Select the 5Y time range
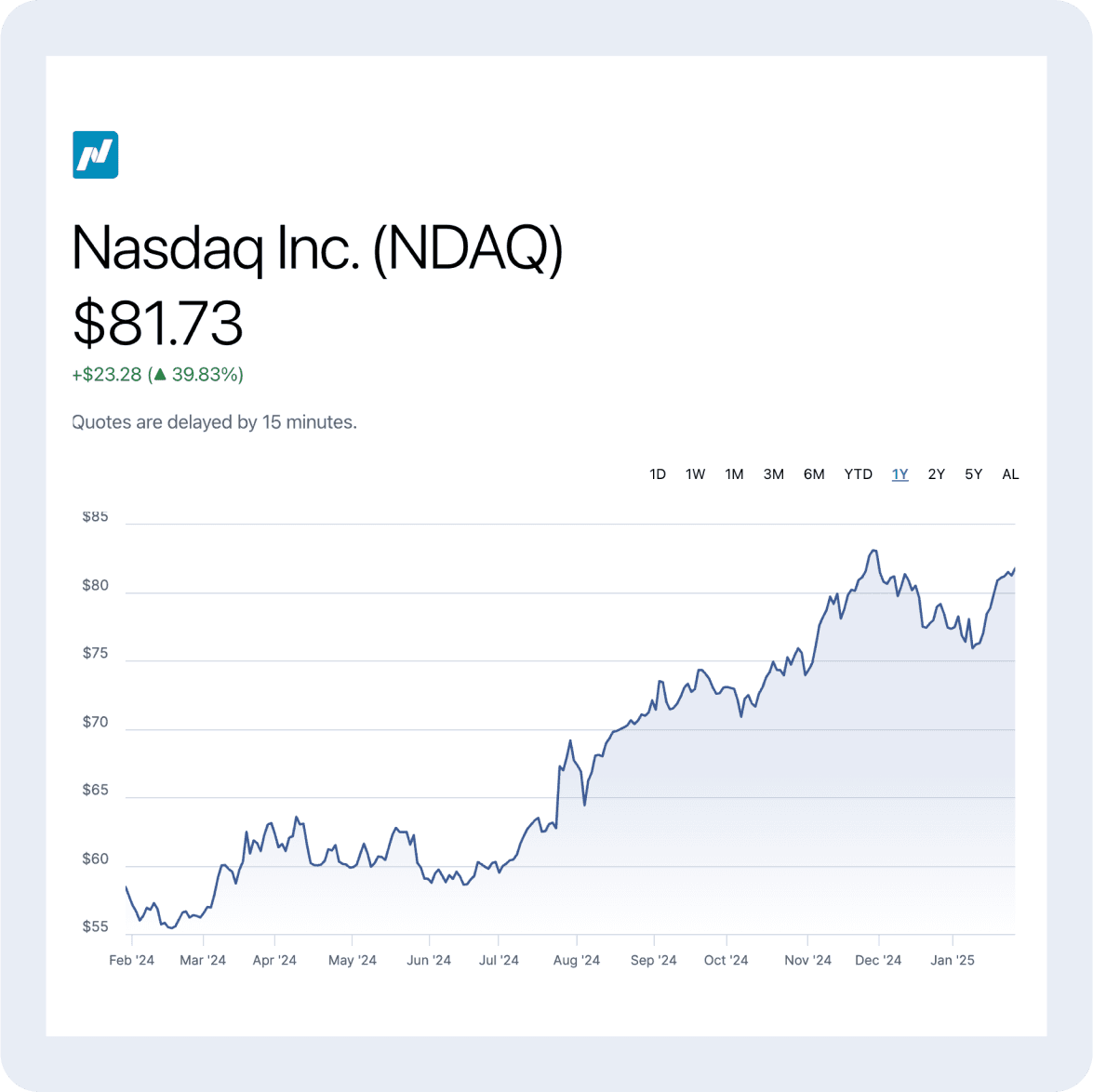This screenshot has width=1093, height=1092. [x=973, y=474]
